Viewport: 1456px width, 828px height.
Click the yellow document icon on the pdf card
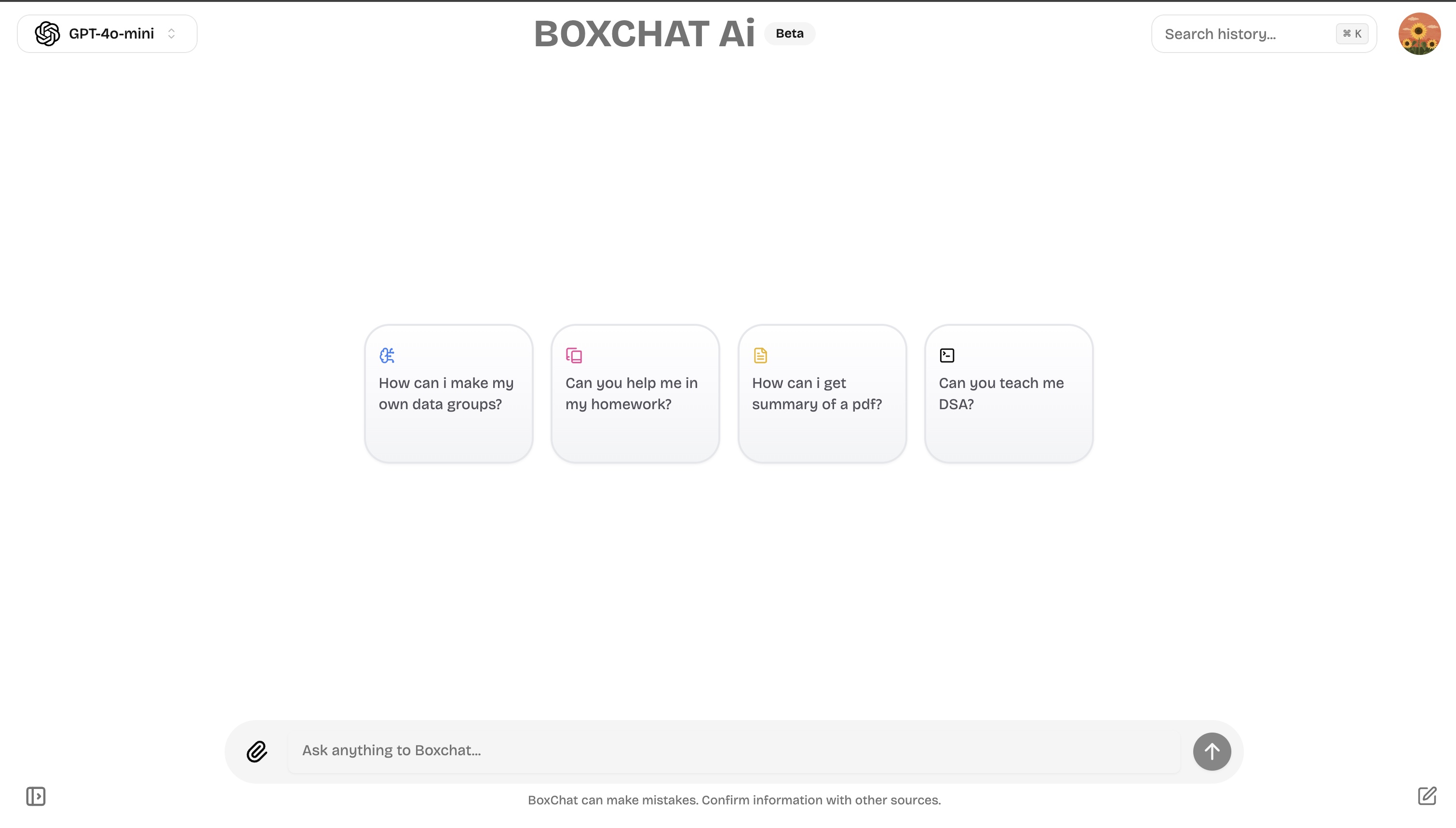[760, 355]
